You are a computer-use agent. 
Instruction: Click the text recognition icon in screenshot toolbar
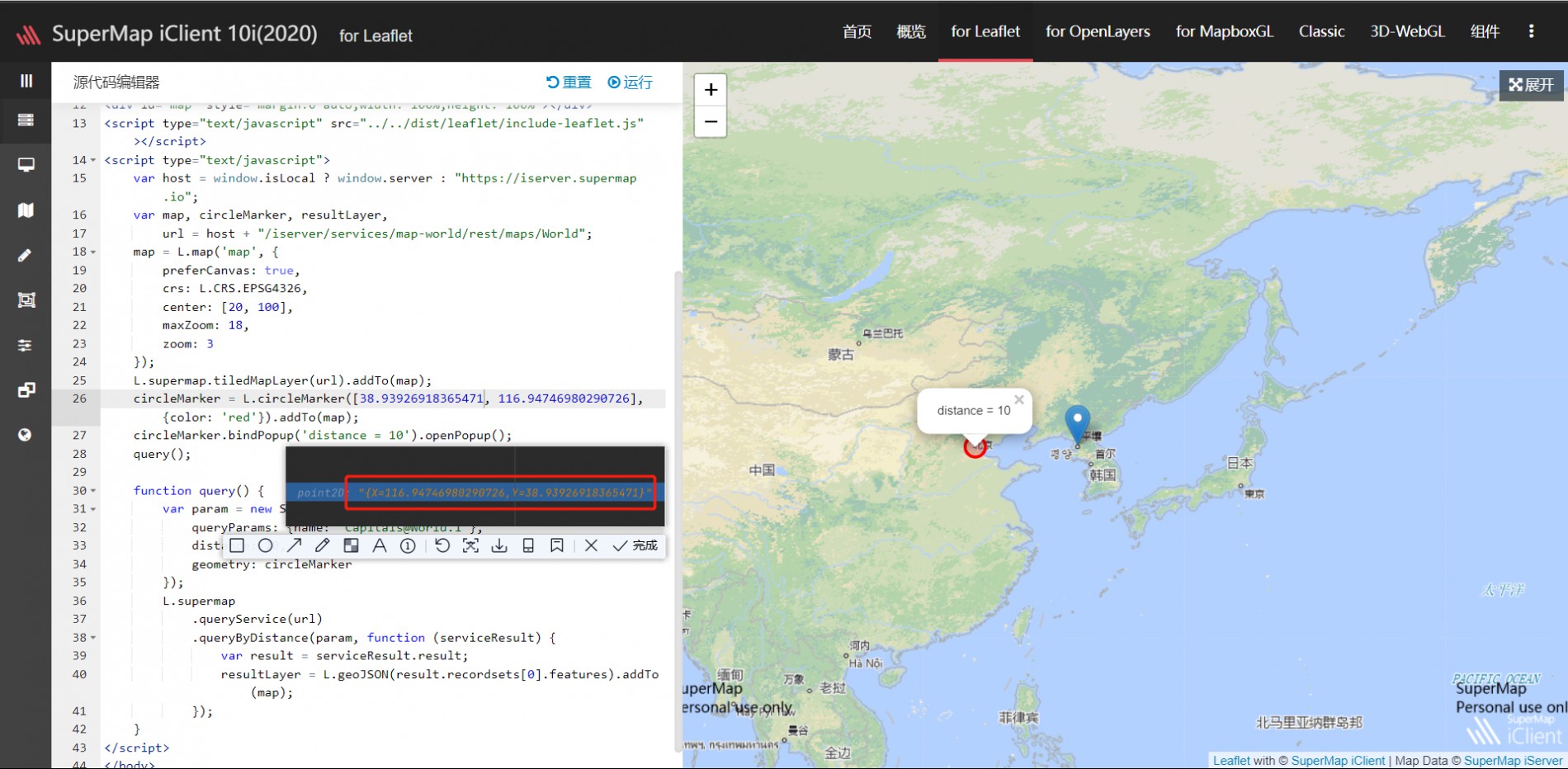[x=470, y=545]
